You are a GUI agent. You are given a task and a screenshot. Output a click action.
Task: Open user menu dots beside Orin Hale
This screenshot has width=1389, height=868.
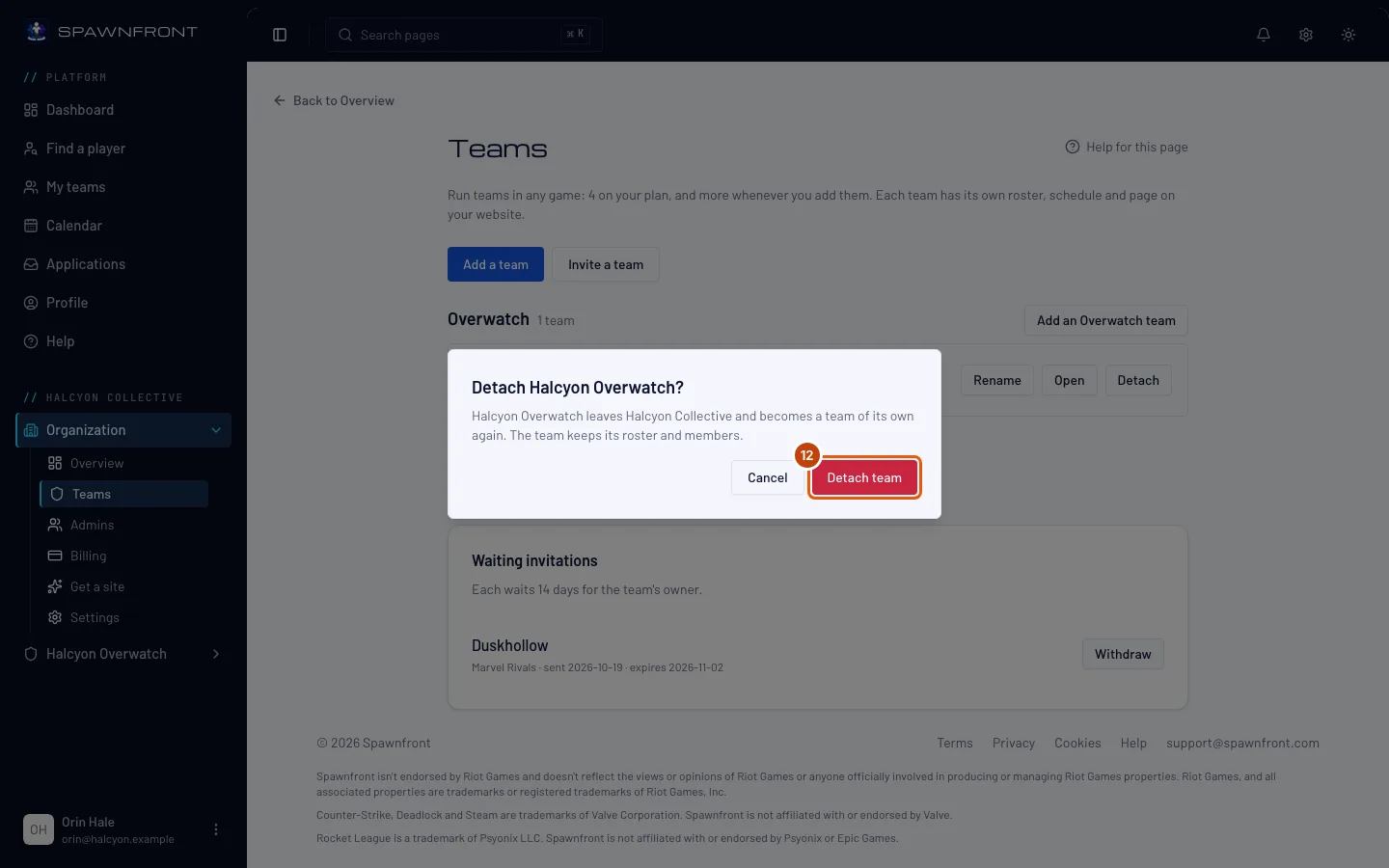pos(216,829)
